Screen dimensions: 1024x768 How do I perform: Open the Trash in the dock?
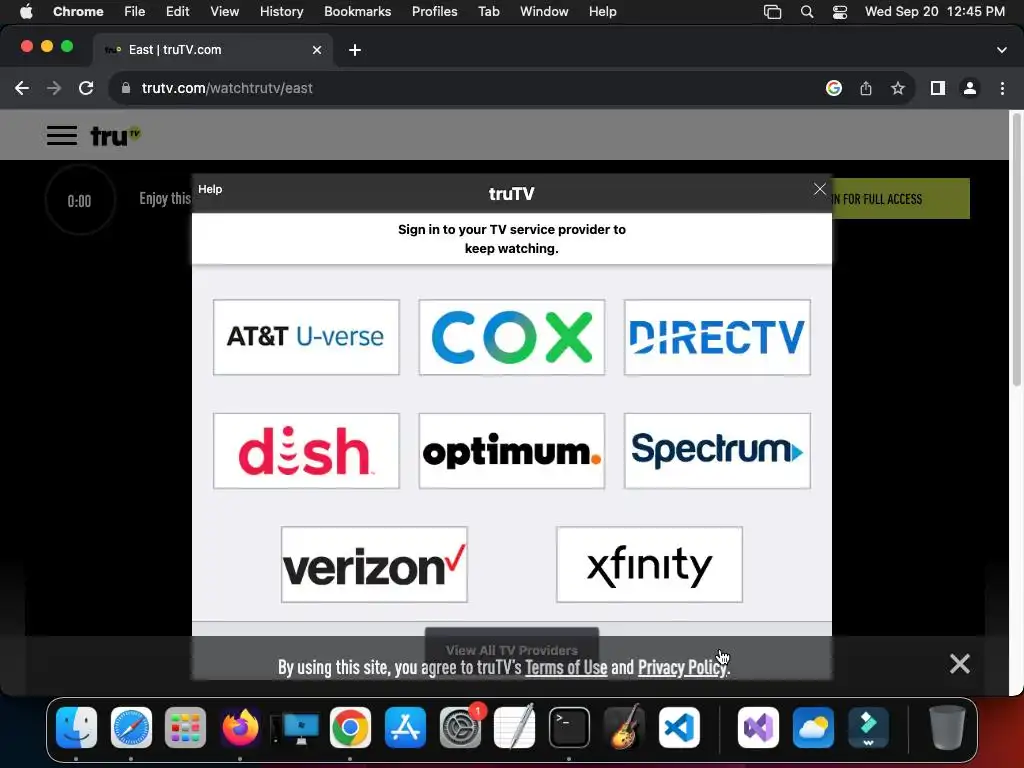coord(947,727)
